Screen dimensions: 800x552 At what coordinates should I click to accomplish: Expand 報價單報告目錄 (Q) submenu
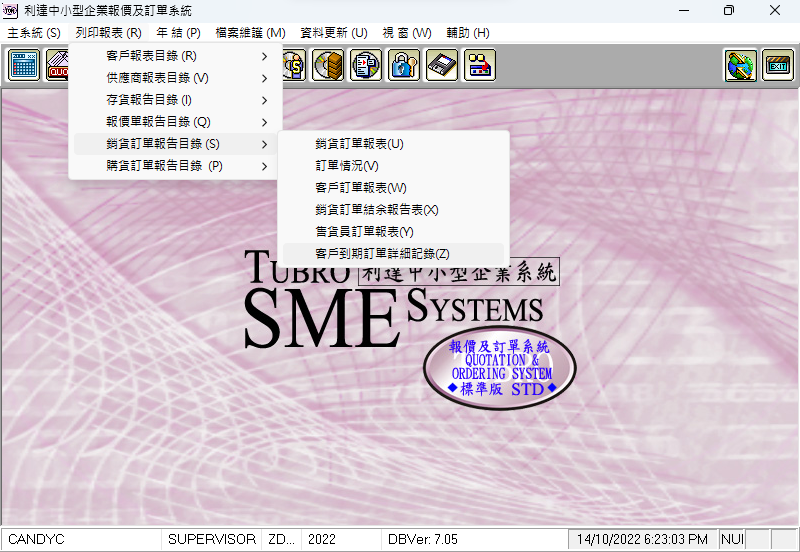click(x=176, y=122)
